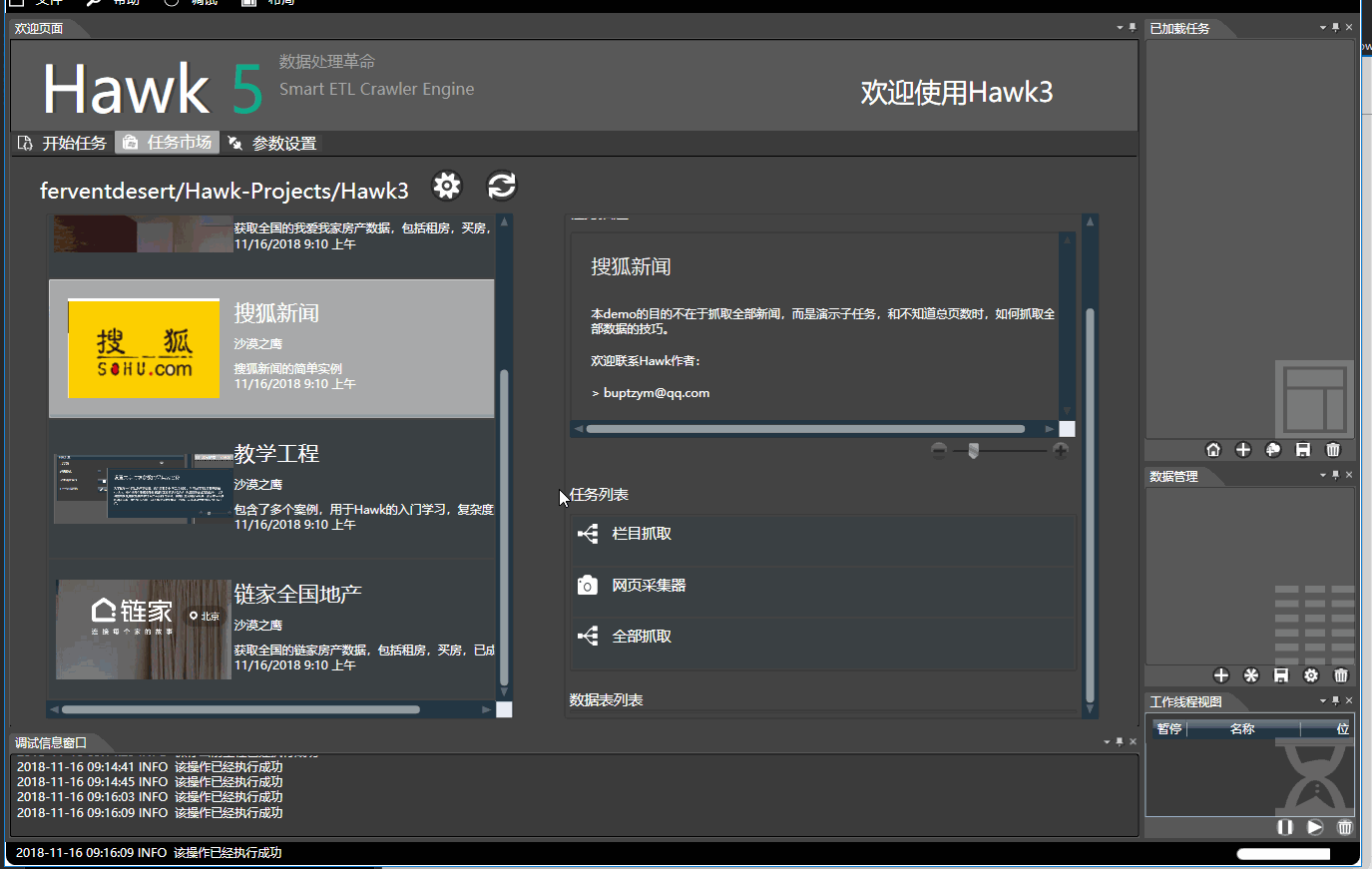Viewport: 1372px width, 869px height.
Task: Switch to 参数设置 tab
Action: coord(272,143)
